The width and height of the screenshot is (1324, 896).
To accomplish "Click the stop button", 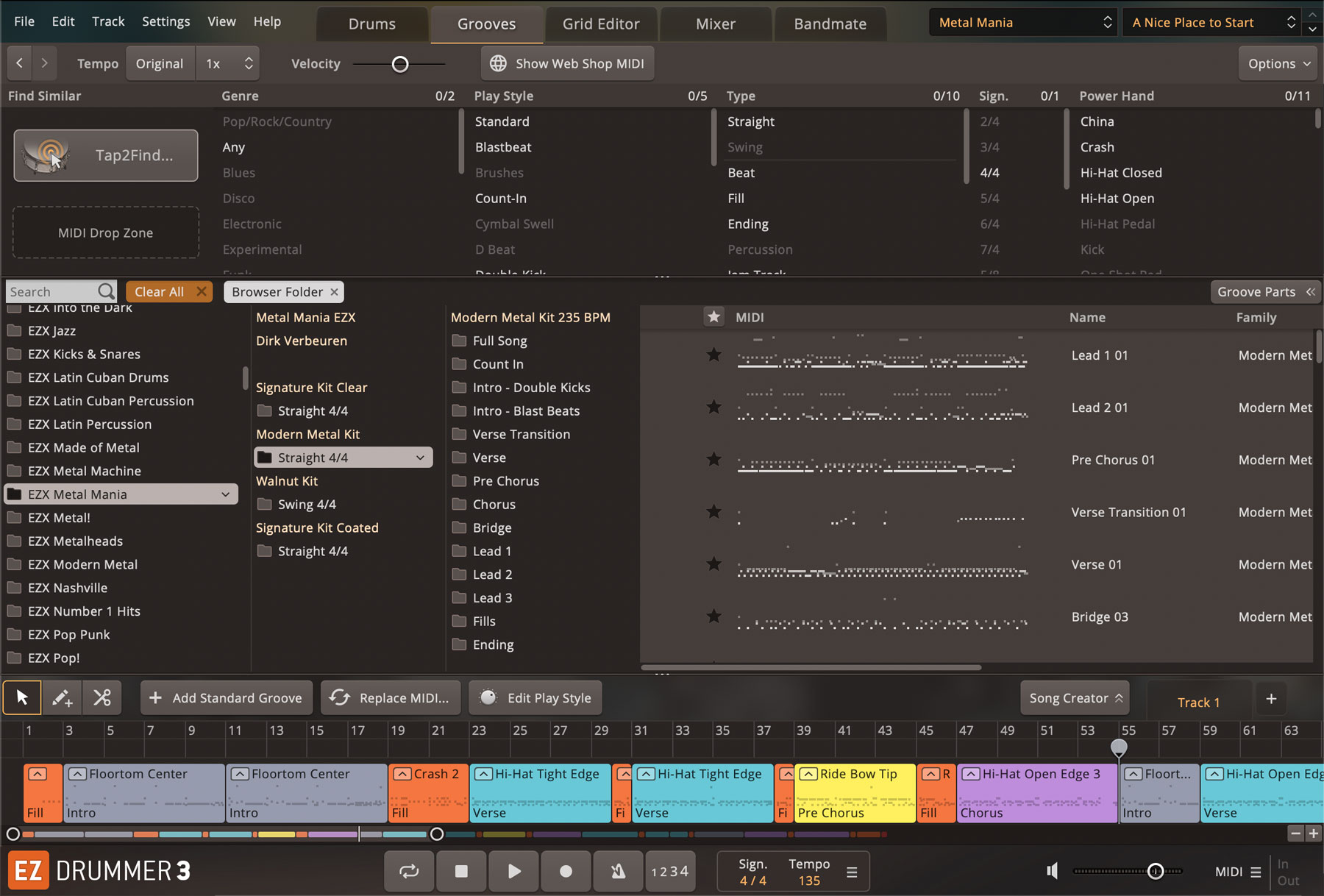I will click(x=461, y=872).
